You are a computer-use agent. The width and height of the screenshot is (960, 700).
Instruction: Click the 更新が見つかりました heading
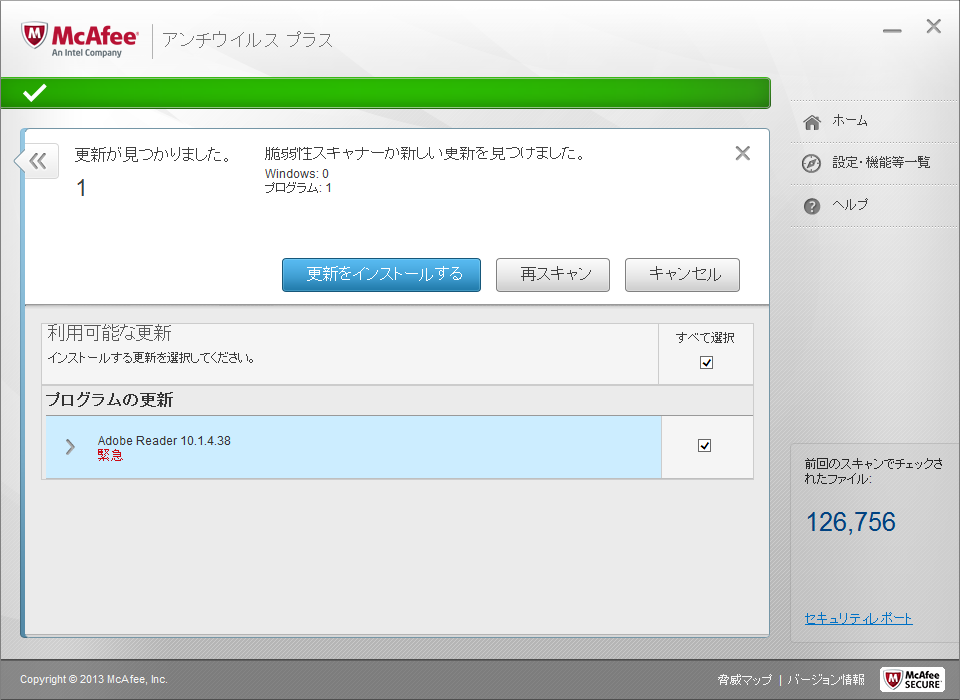pos(152,154)
